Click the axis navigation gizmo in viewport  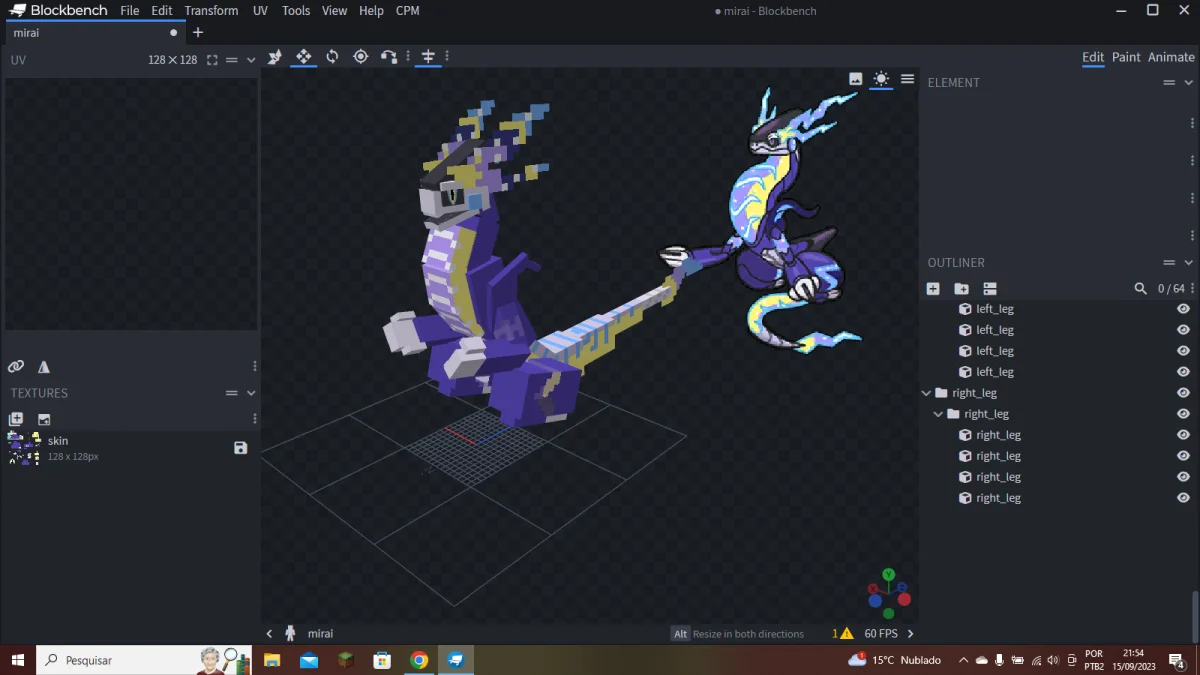pyautogui.click(x=889, y=593)
